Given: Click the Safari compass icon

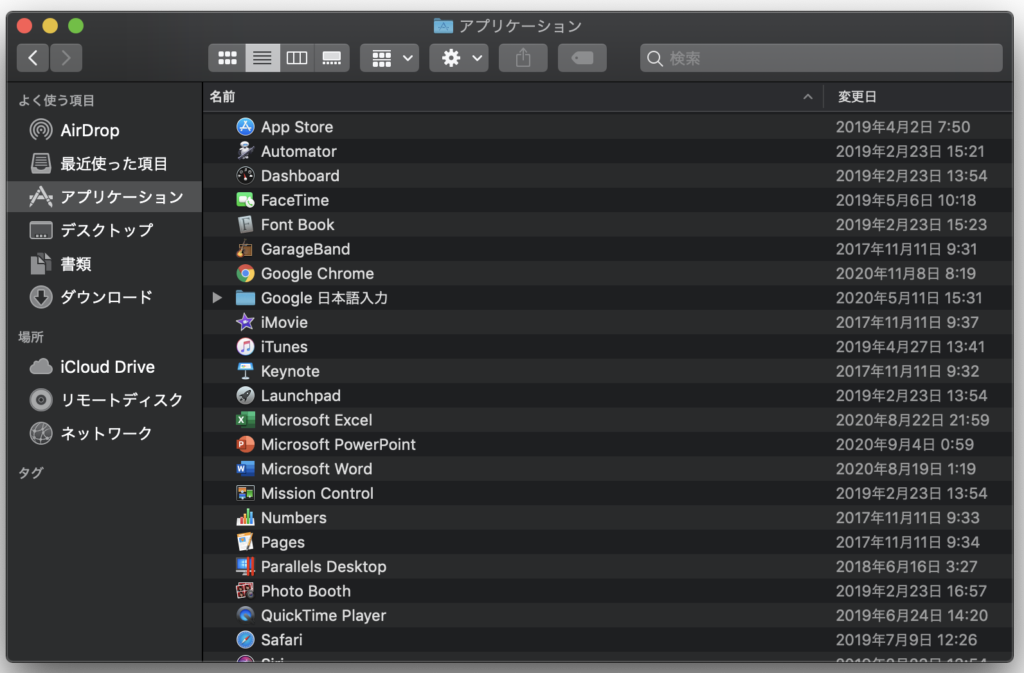Looking at the screenshot, I should [245, 640].
